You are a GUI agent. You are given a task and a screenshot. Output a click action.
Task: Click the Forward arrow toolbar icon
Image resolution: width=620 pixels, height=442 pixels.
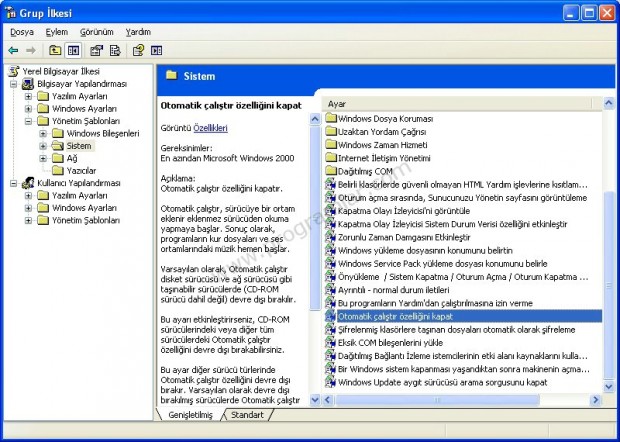(x=31, y=51)
